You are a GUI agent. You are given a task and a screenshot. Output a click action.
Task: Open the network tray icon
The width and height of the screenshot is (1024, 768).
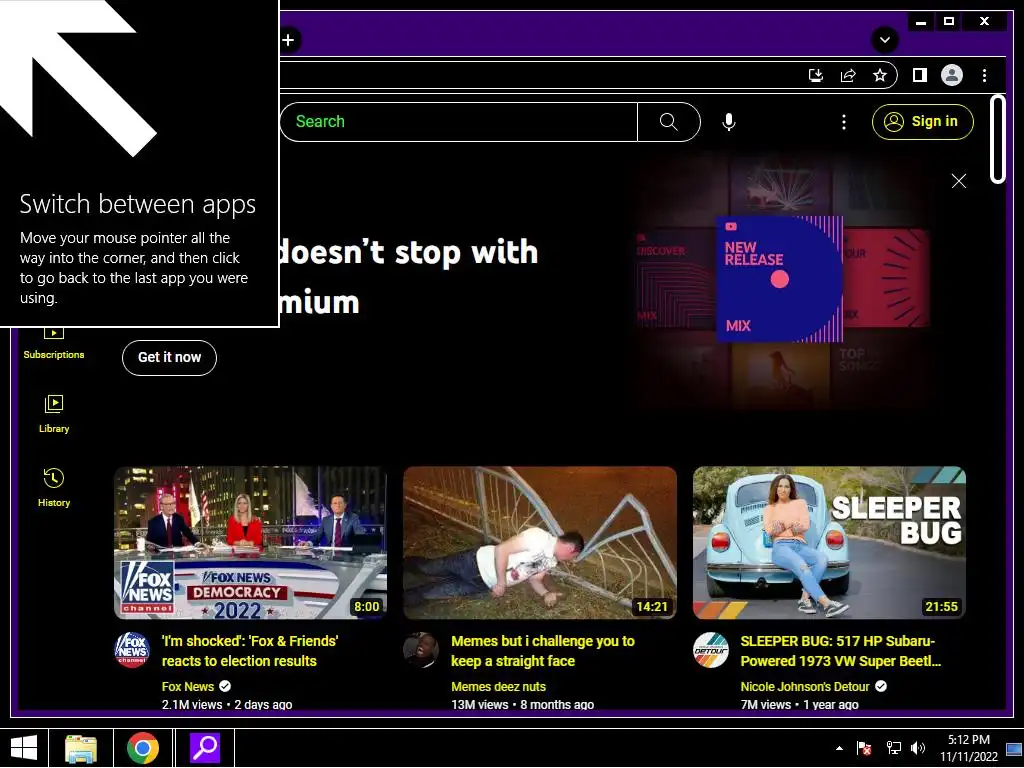point(893,748)
